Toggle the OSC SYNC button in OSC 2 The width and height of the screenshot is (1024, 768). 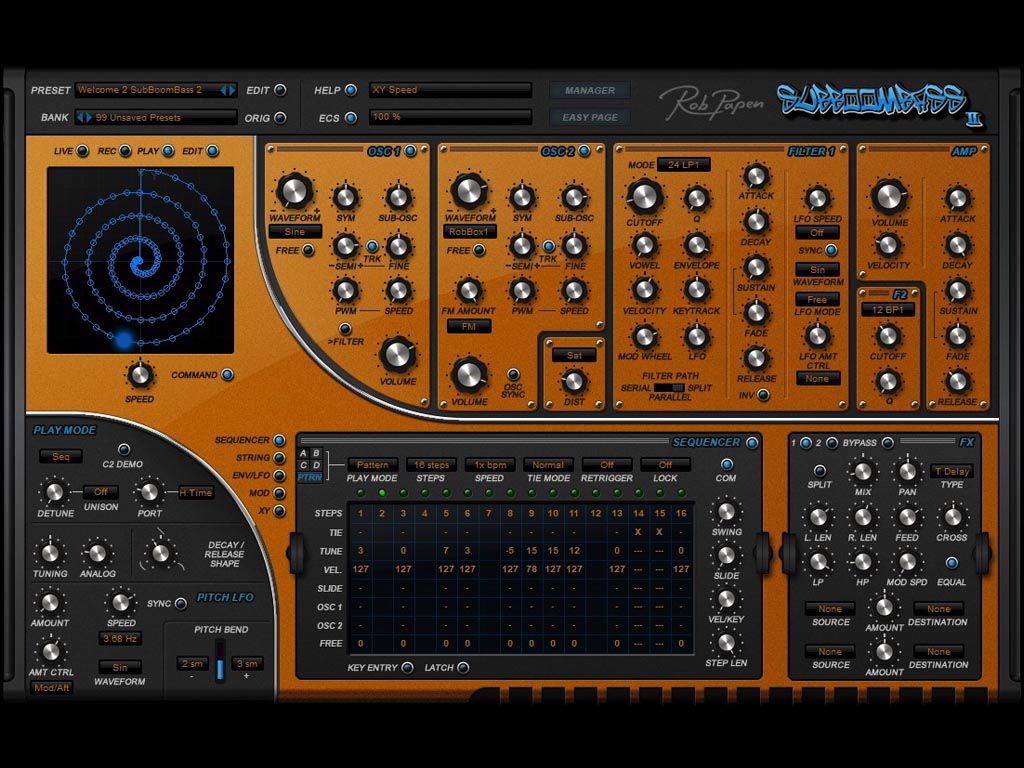click(513, 374)
